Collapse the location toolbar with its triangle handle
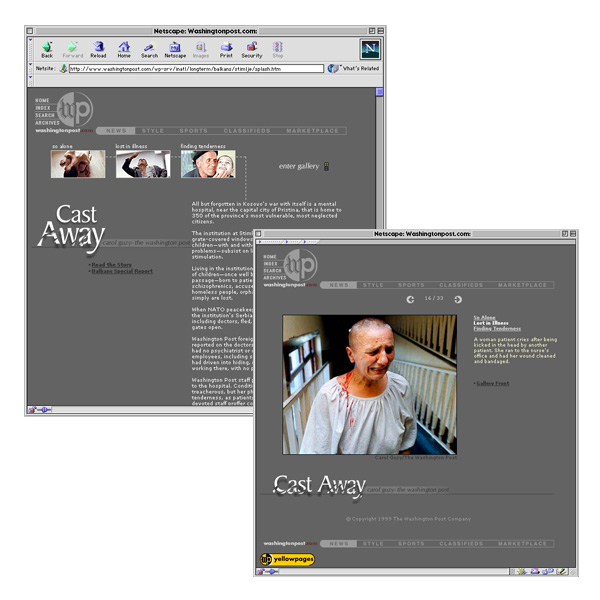 tap(31, 64)
